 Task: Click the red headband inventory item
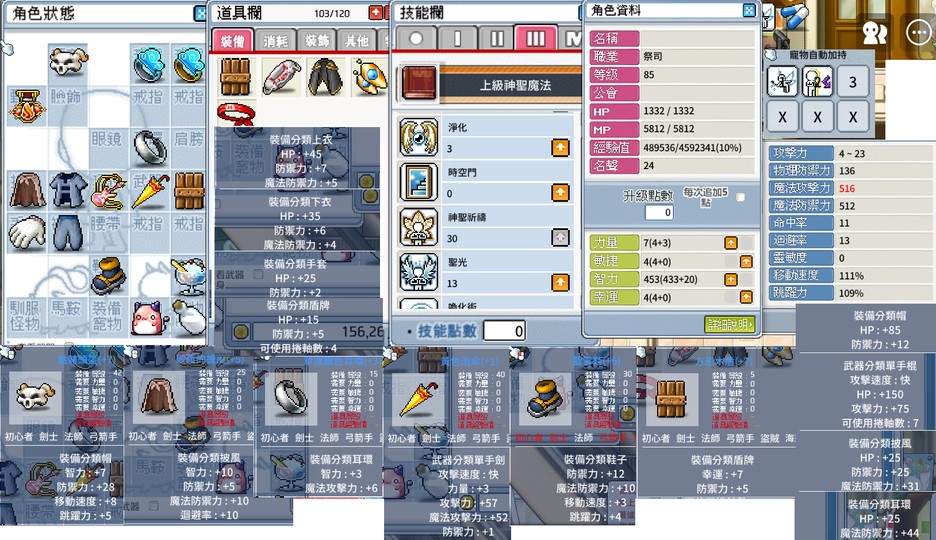(x=236, y=113)
